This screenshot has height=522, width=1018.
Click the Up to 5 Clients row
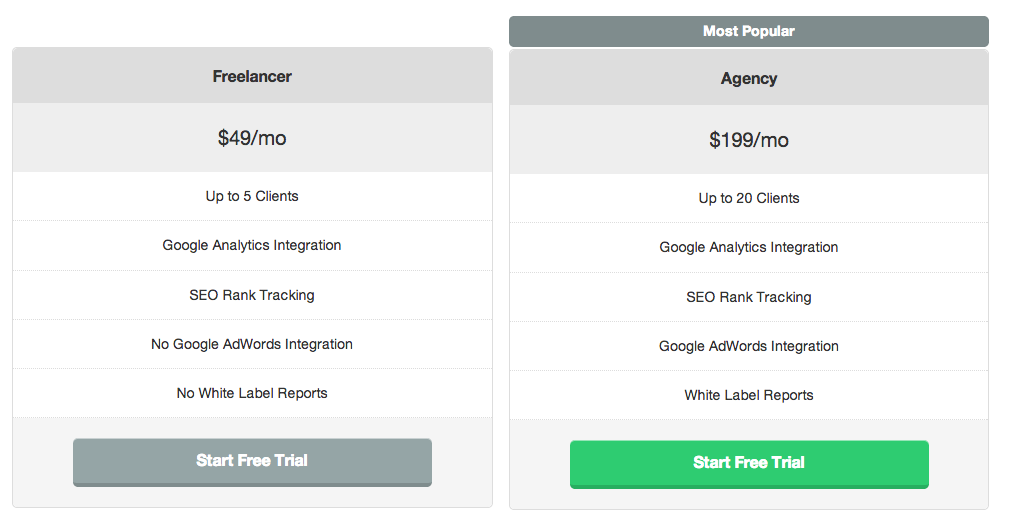tap(252, 196)
